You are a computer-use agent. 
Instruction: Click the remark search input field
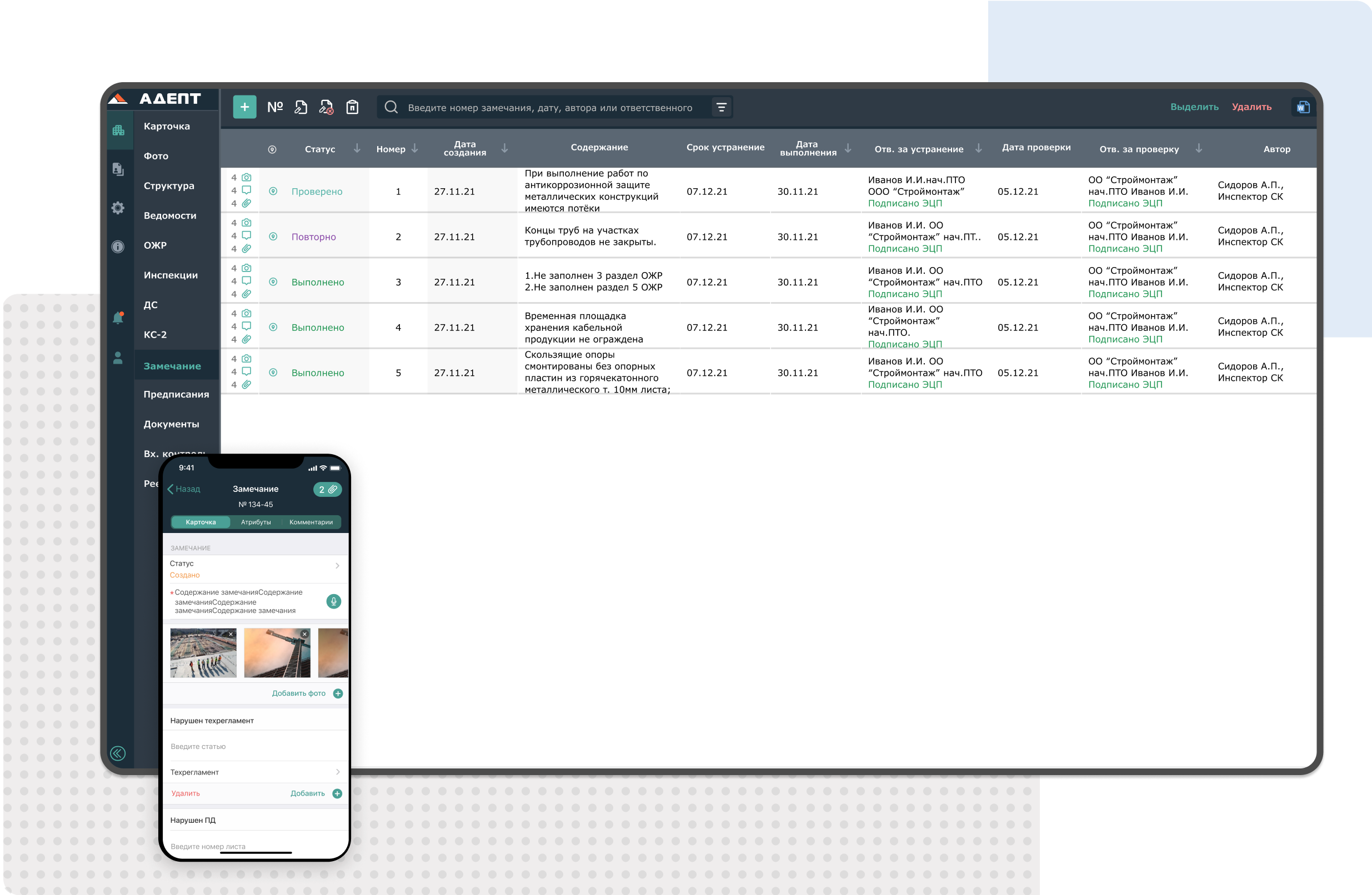tap(550, 108)
